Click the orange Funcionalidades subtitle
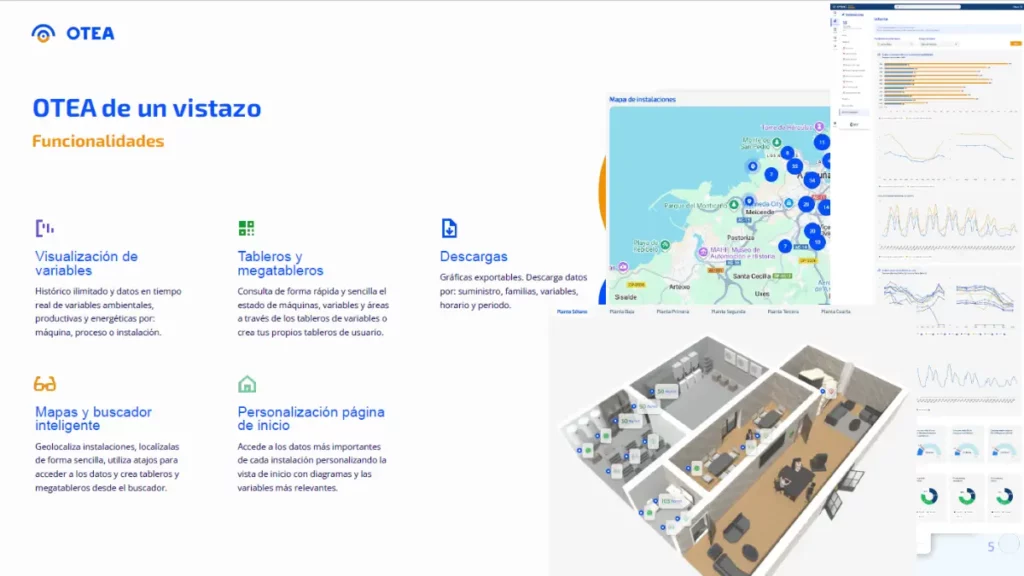Image resolution: width=1024 pixels, height=576 pixels. tap(98, 141)
